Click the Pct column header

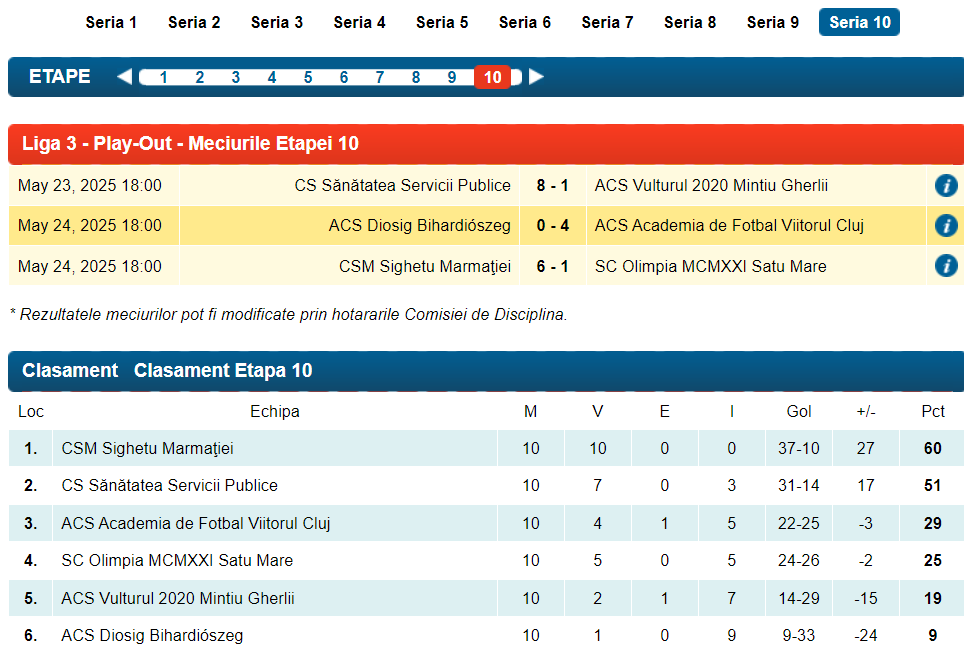click(x=932, y=411)
